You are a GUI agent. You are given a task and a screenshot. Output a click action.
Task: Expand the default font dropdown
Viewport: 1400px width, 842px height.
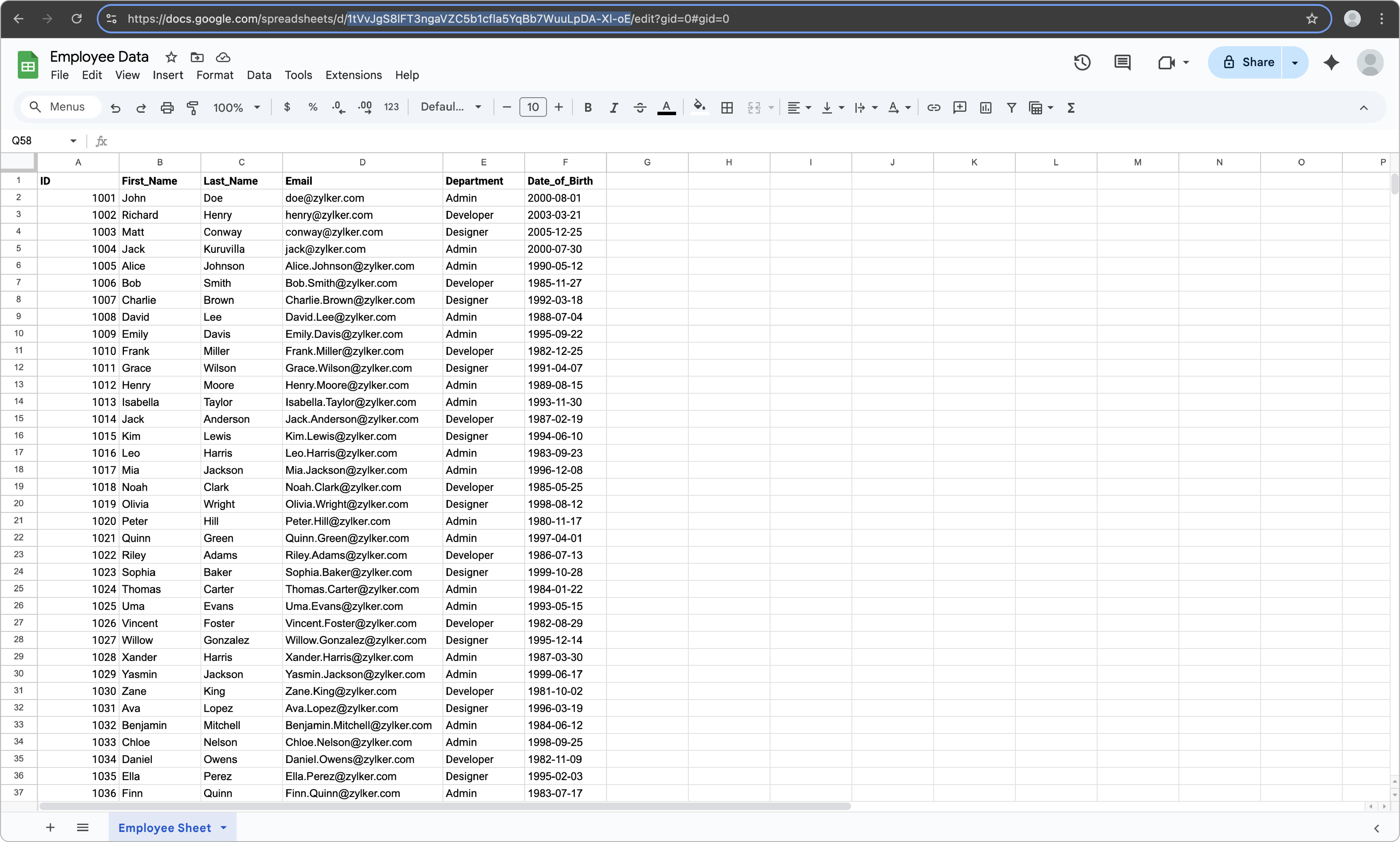coord(451,107)
